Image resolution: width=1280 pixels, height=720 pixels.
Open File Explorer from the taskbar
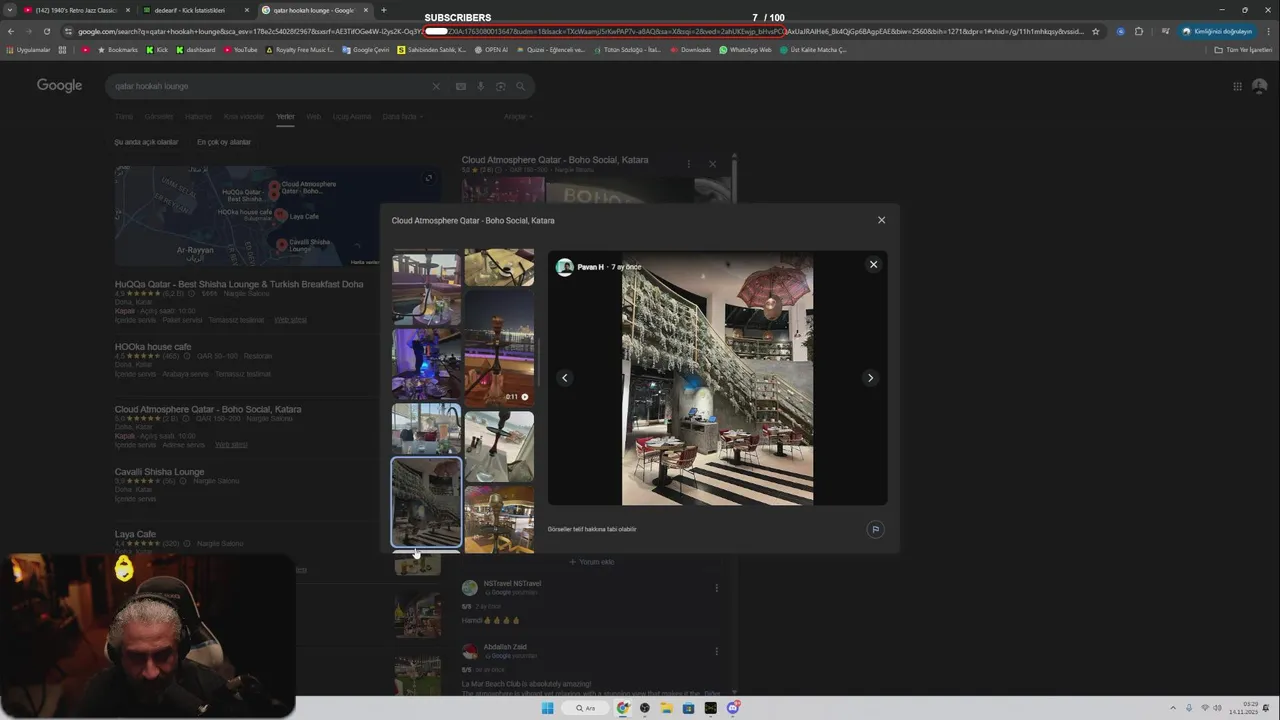pyautogui.click(x=666, y=708)
